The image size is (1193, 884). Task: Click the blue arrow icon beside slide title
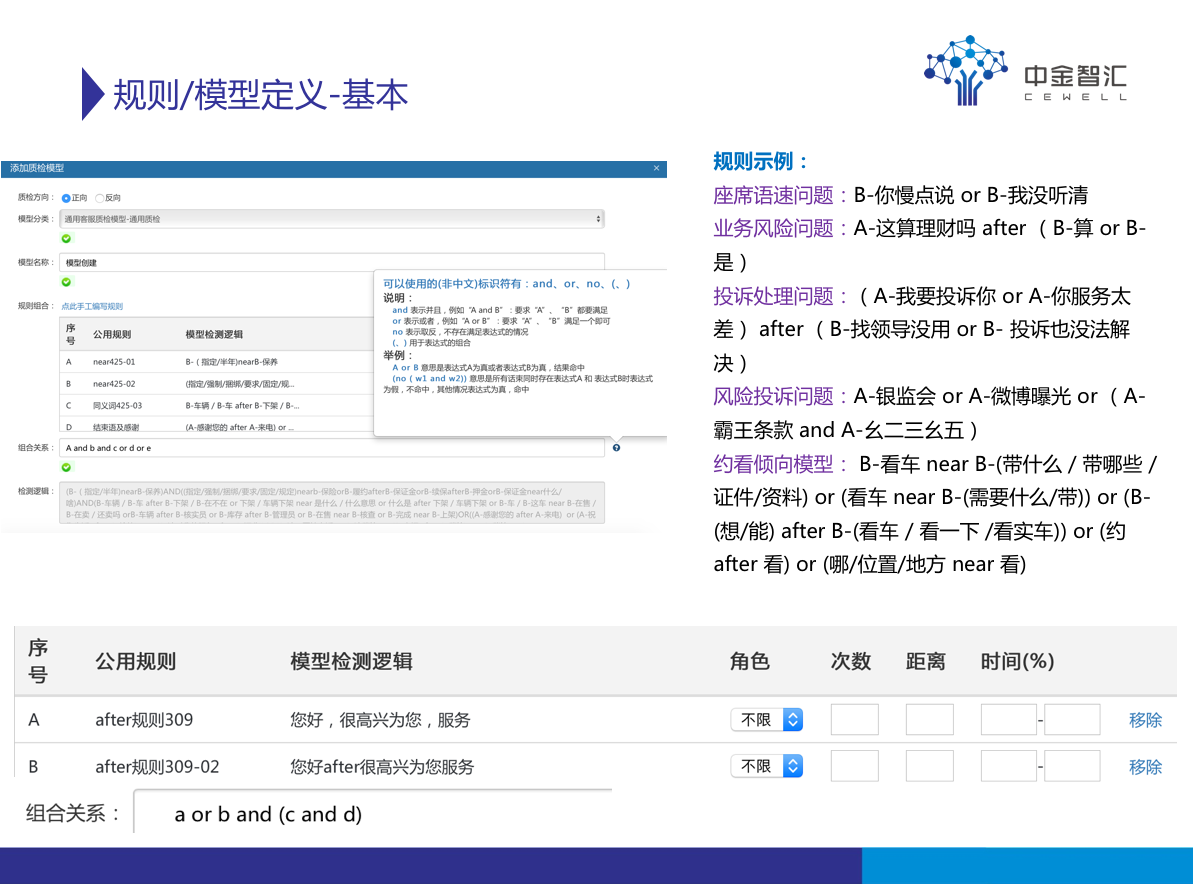93,94
